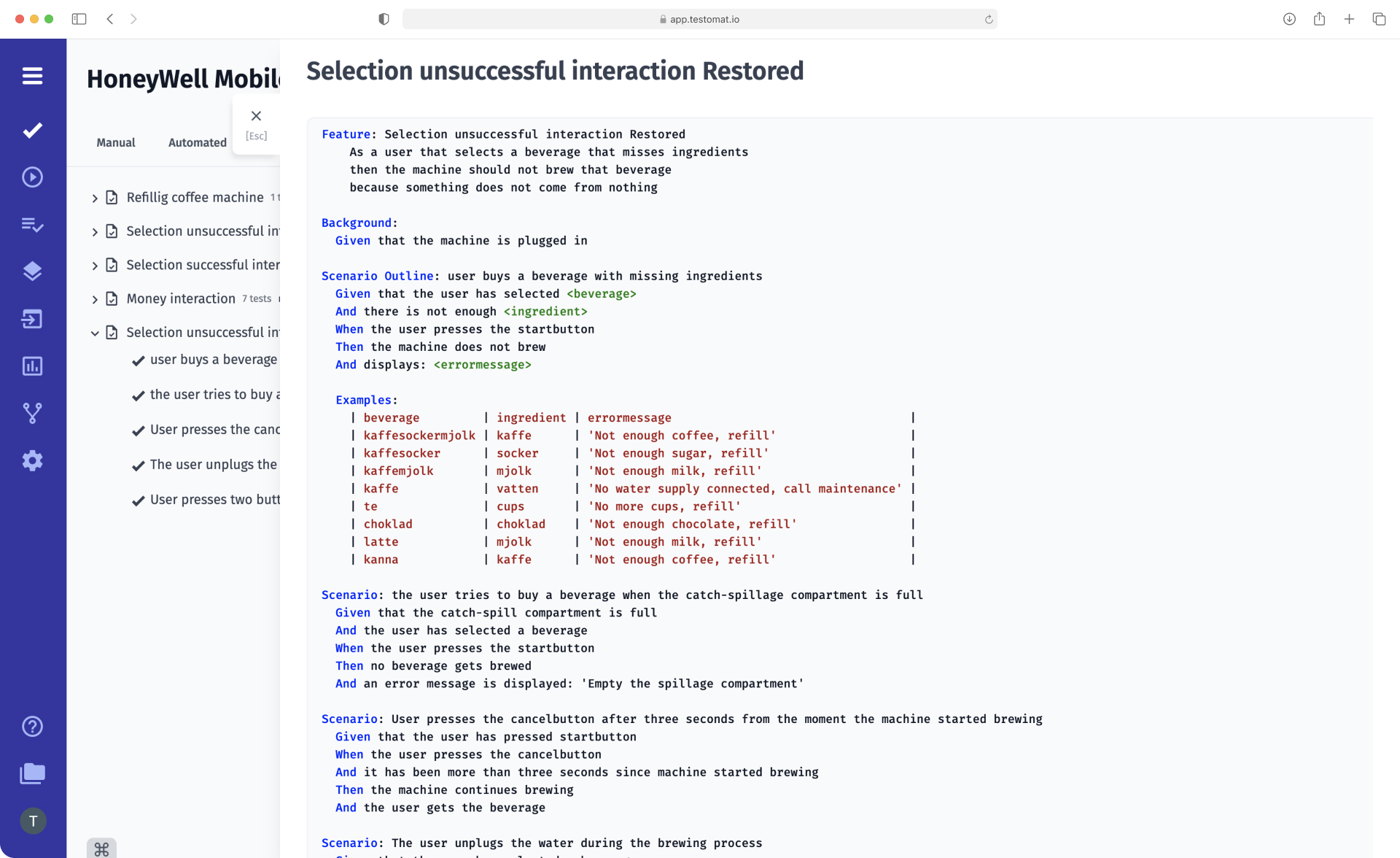Open the settings gear icon
The image size is (1400, 858).
coord(33,461)
